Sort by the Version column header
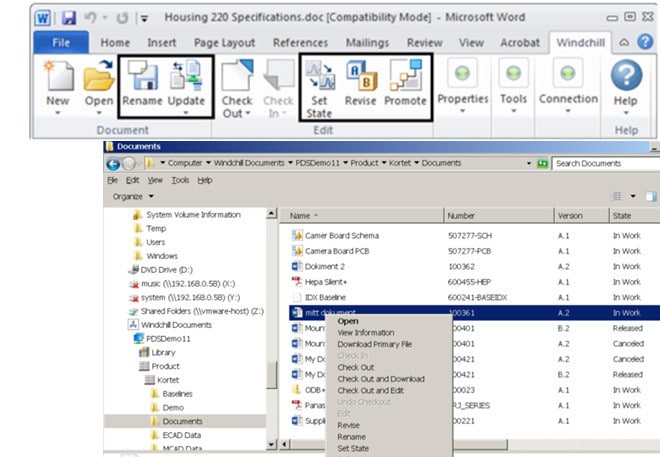This screenshot has height=457, width=660. [x=582, y=216]
